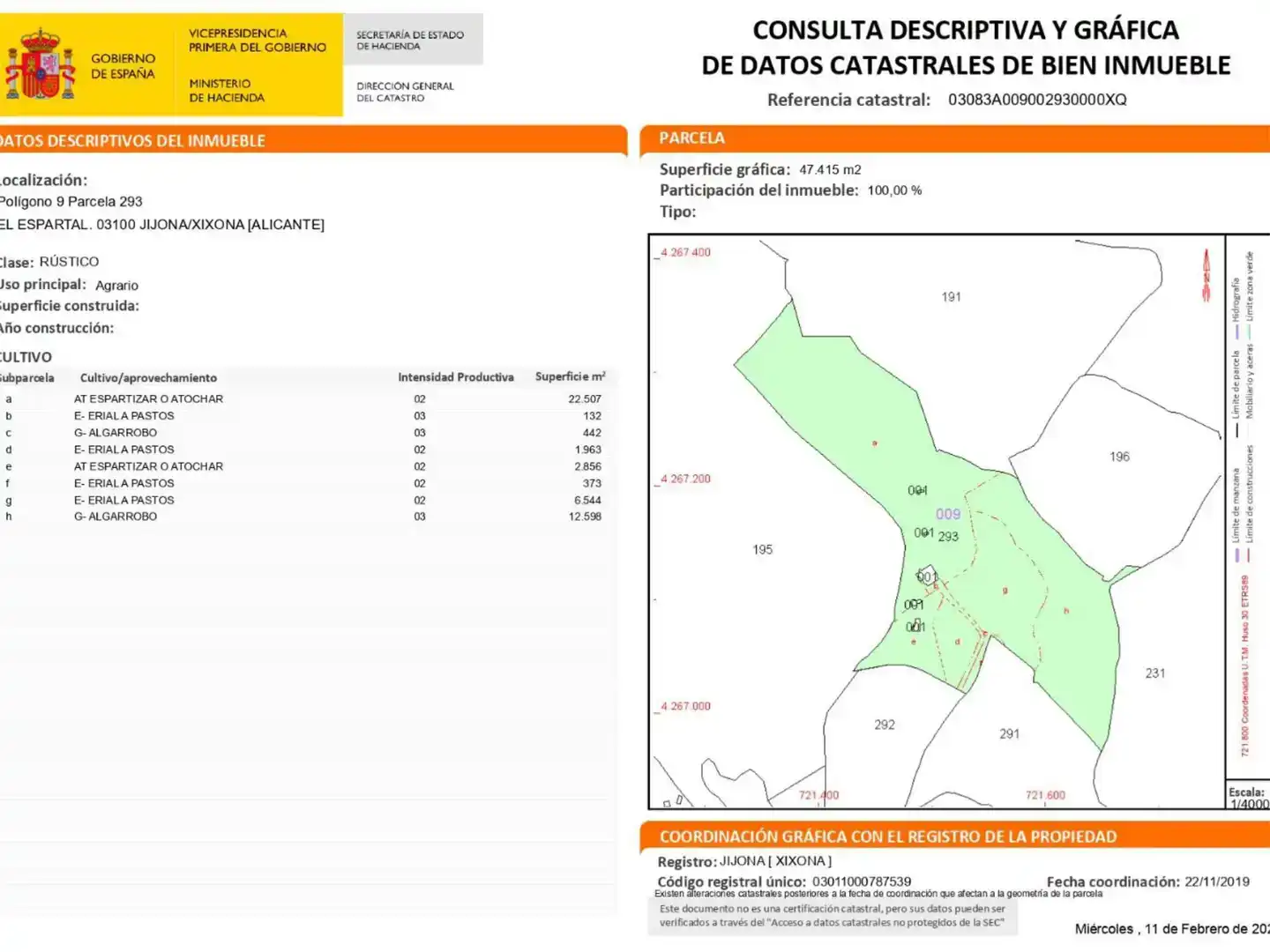
Task: Select the crop of subparcel a, 'AT ESPARTIZAR O ATOCHAR'
Action: [148, 399]
